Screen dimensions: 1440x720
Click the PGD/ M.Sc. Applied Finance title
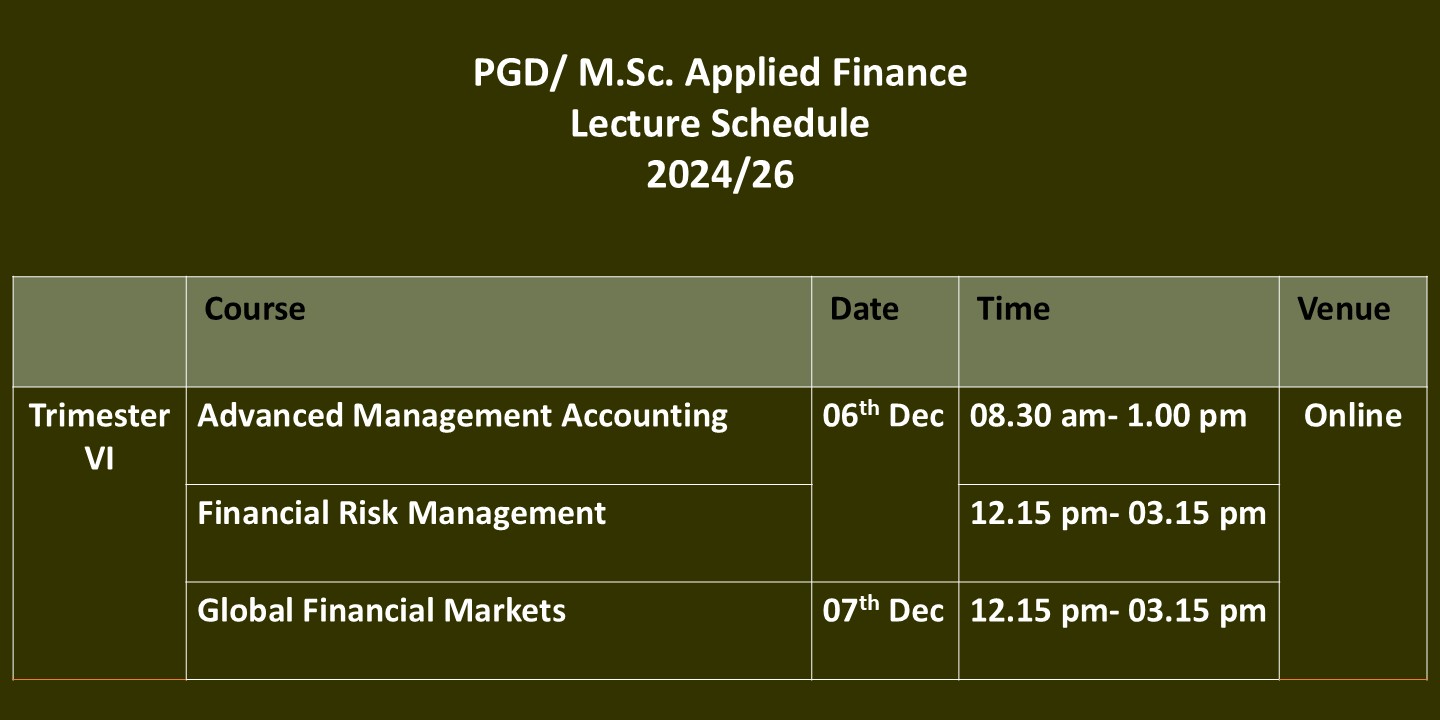point(720,73)
